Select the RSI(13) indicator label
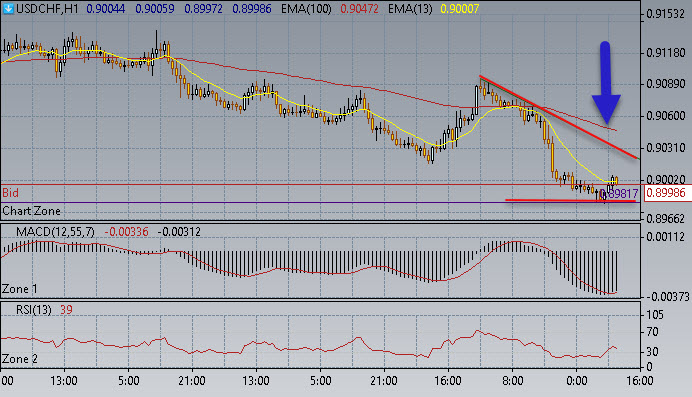692x397 pixels. pos(34,310)
